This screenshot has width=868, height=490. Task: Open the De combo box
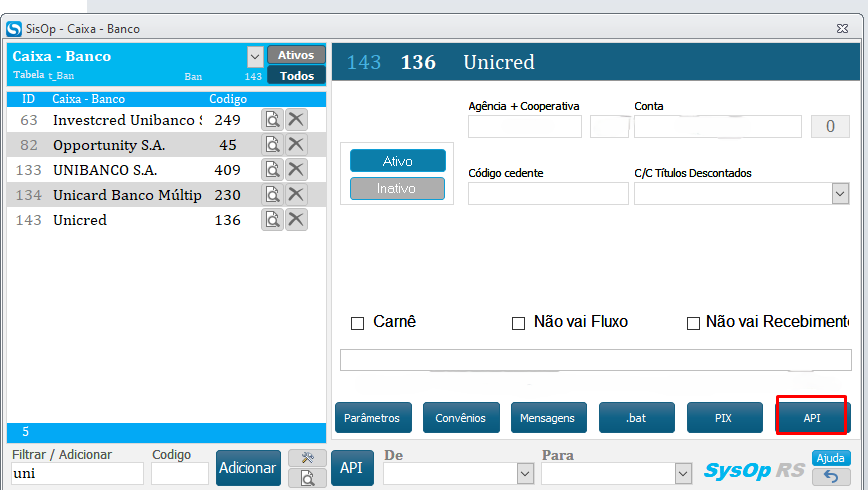(x=524, y=473)
